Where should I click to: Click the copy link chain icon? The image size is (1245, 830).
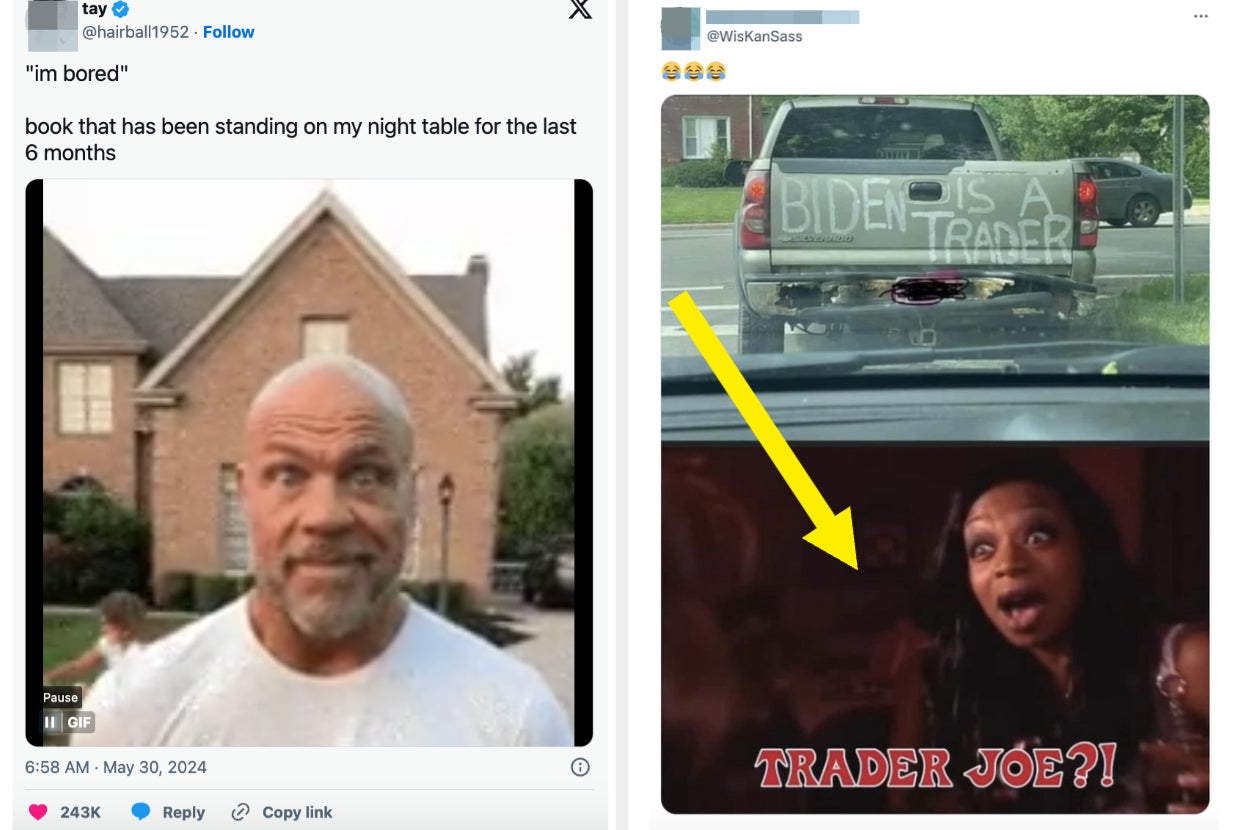pyautogui.click(x=240, y=812)
